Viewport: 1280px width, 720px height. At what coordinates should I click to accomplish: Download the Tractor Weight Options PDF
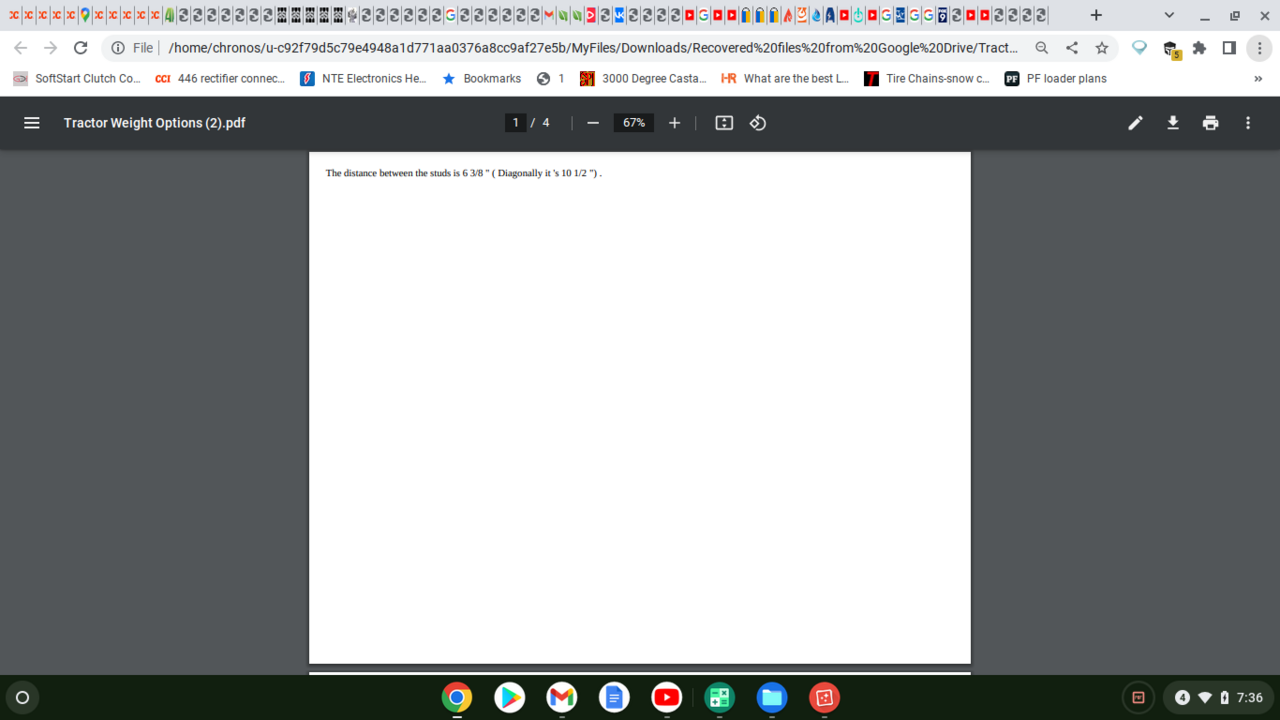point(1173,123)
